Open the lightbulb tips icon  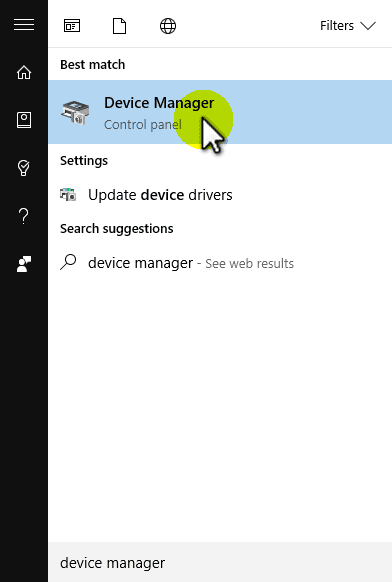point(24,168)
